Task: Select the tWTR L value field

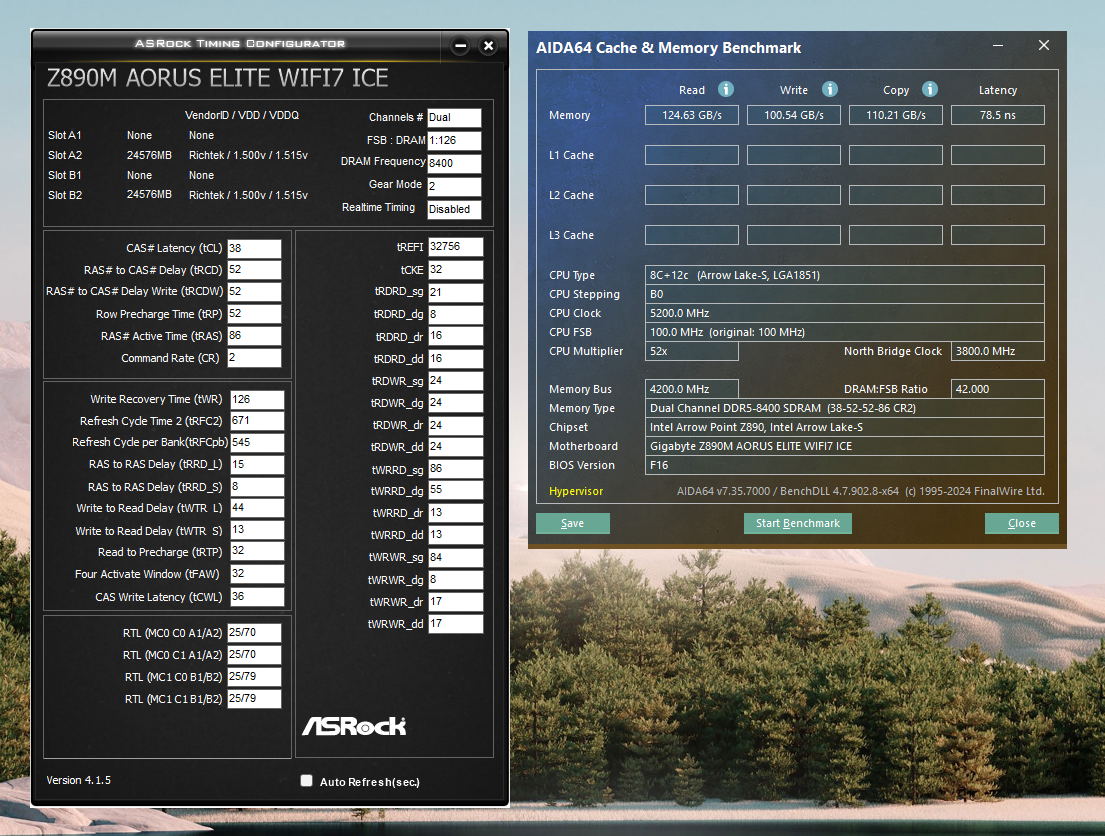Action: tap(257, 508)
